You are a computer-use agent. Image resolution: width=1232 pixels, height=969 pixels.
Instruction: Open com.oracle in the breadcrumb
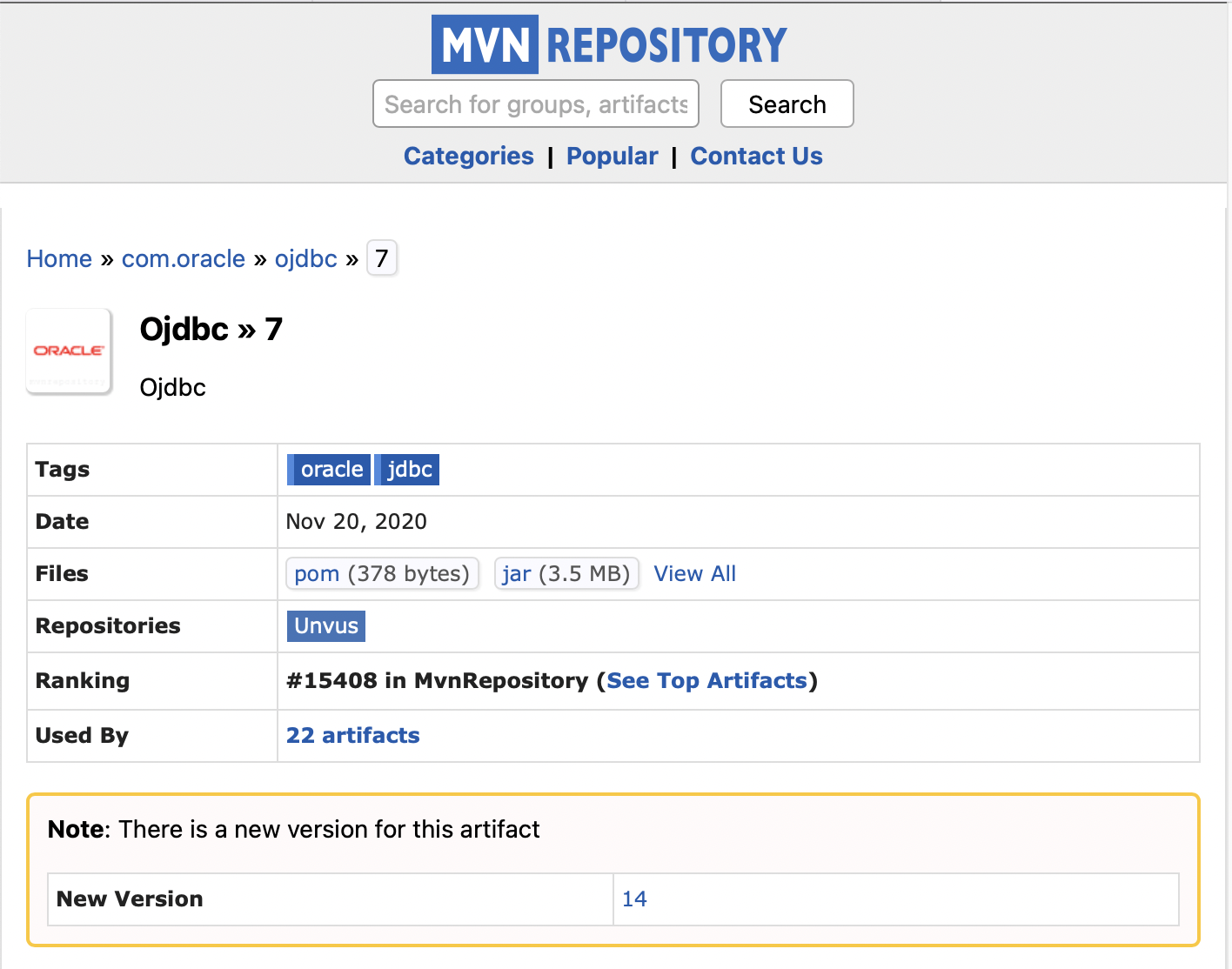(184, 258)
